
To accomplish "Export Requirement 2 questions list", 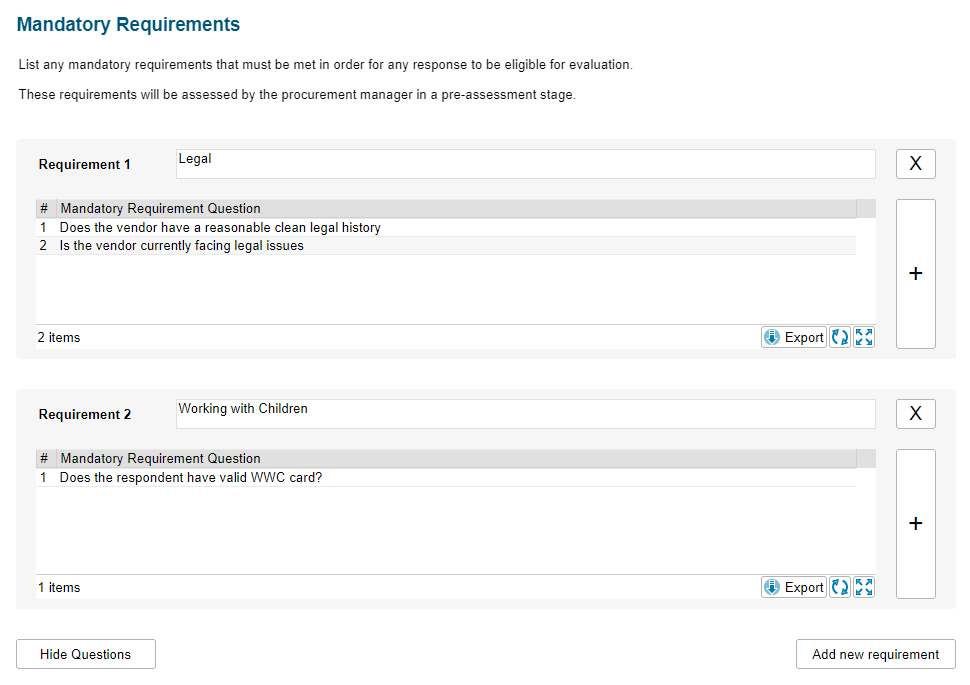I will [x=794, y=587].
